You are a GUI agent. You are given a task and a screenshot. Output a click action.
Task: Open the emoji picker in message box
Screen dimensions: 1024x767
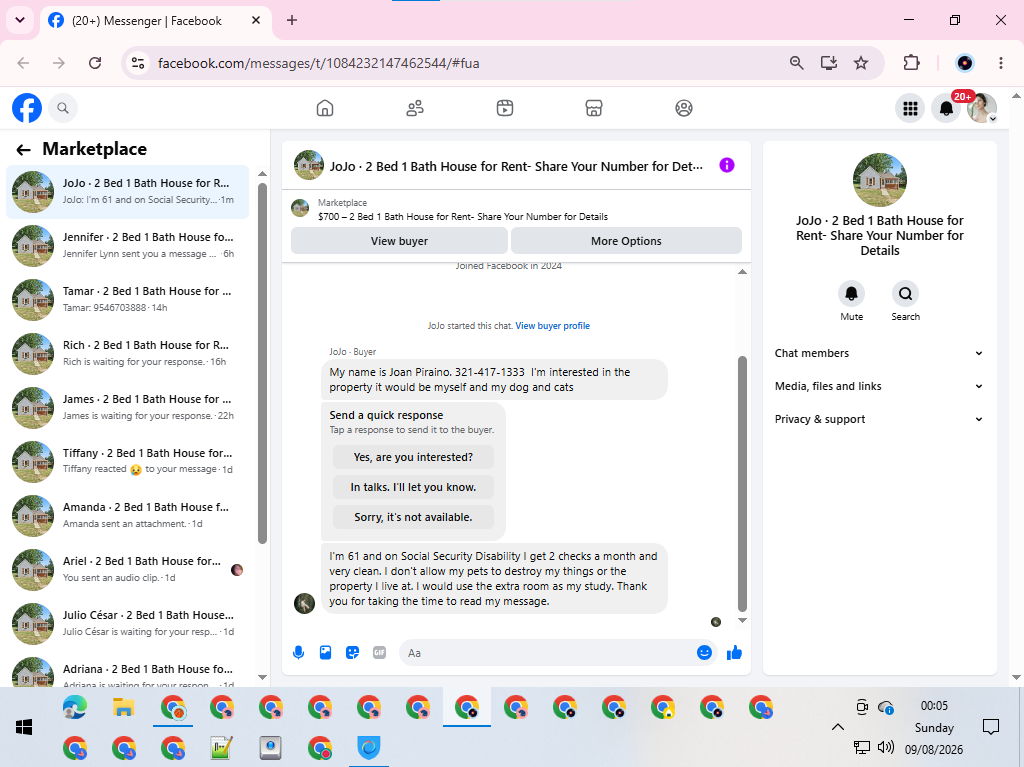click(x=704, y=652)
